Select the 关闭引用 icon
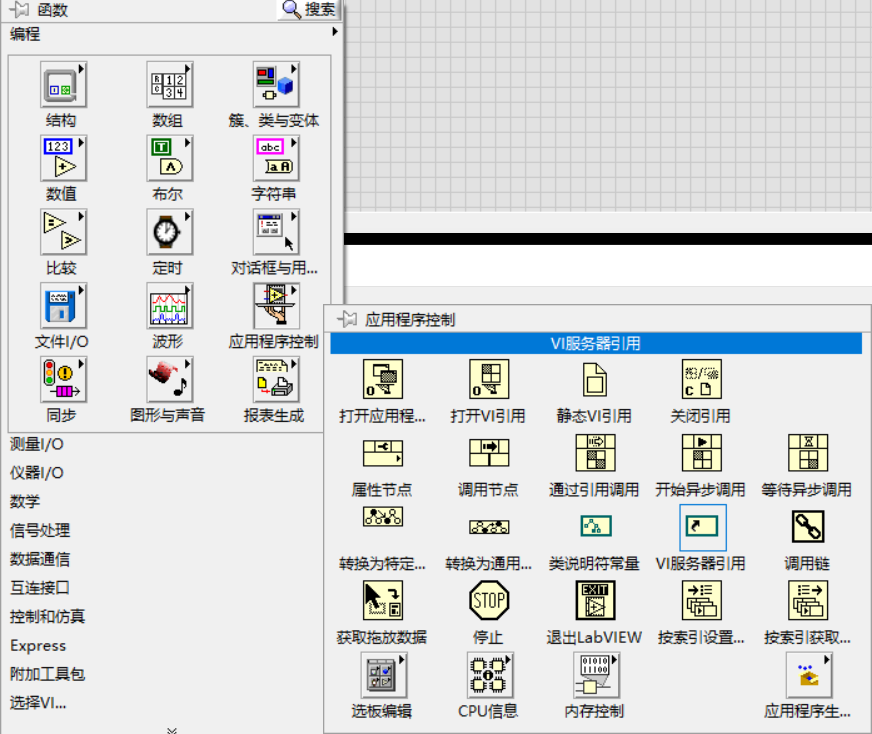872x734 pixels. pos(702,380)
